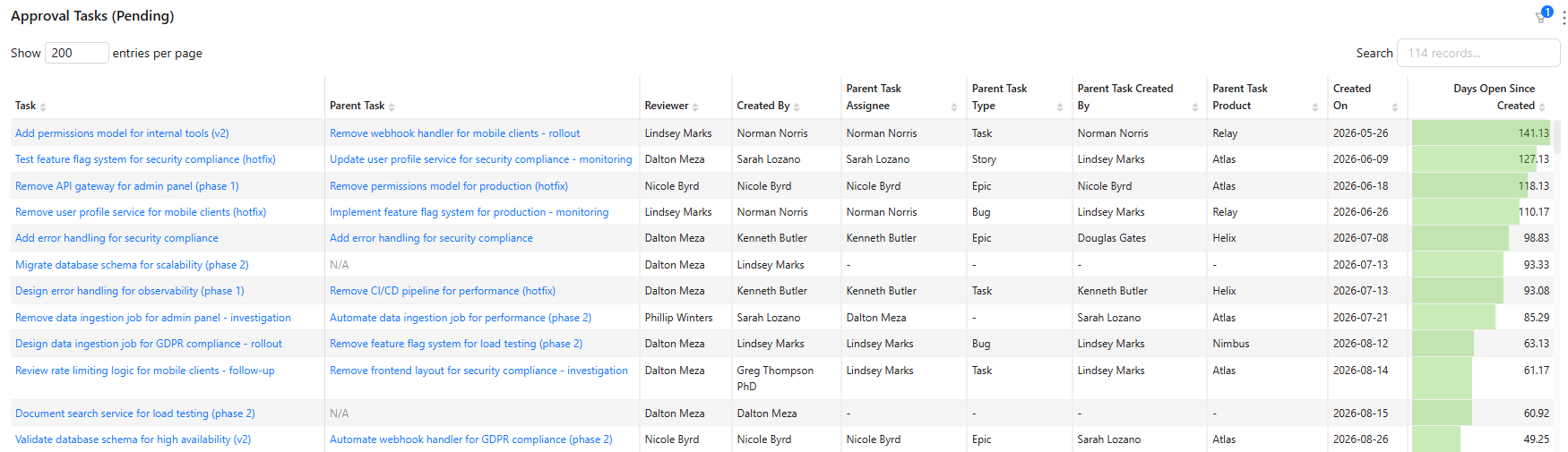Open Remove data ingestion job investigation task
This screenshot has height=452, width=1568.
(153, 318)
